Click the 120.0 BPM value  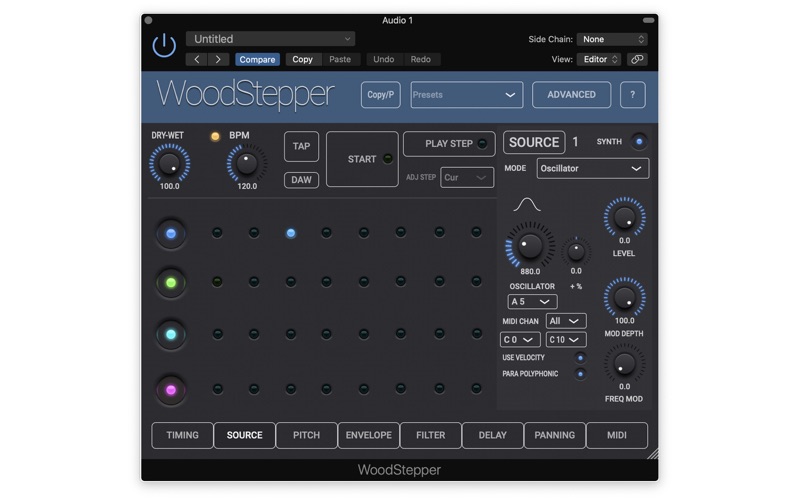point(247,187)
